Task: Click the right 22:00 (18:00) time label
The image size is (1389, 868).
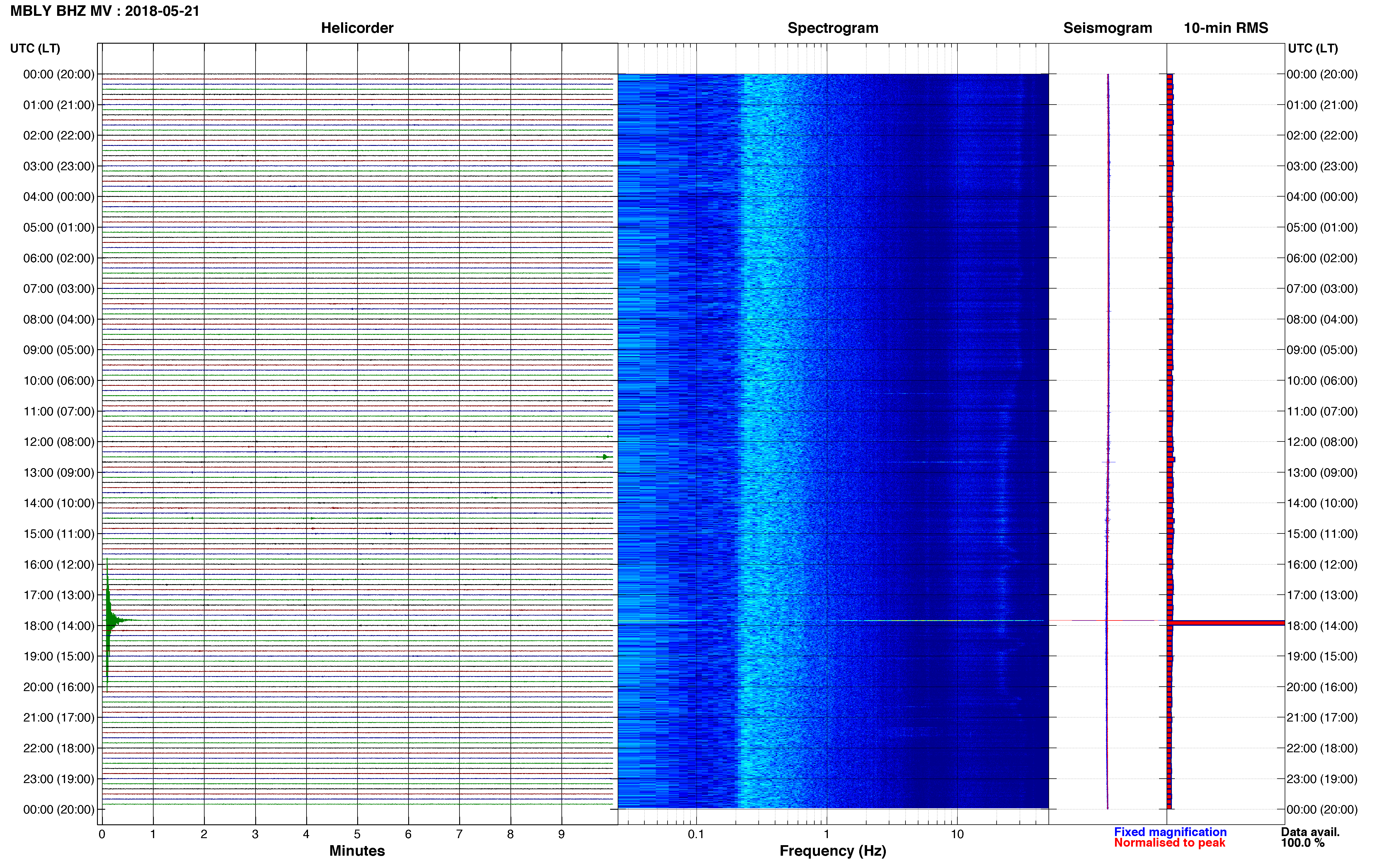Action: click(1322, 748)
